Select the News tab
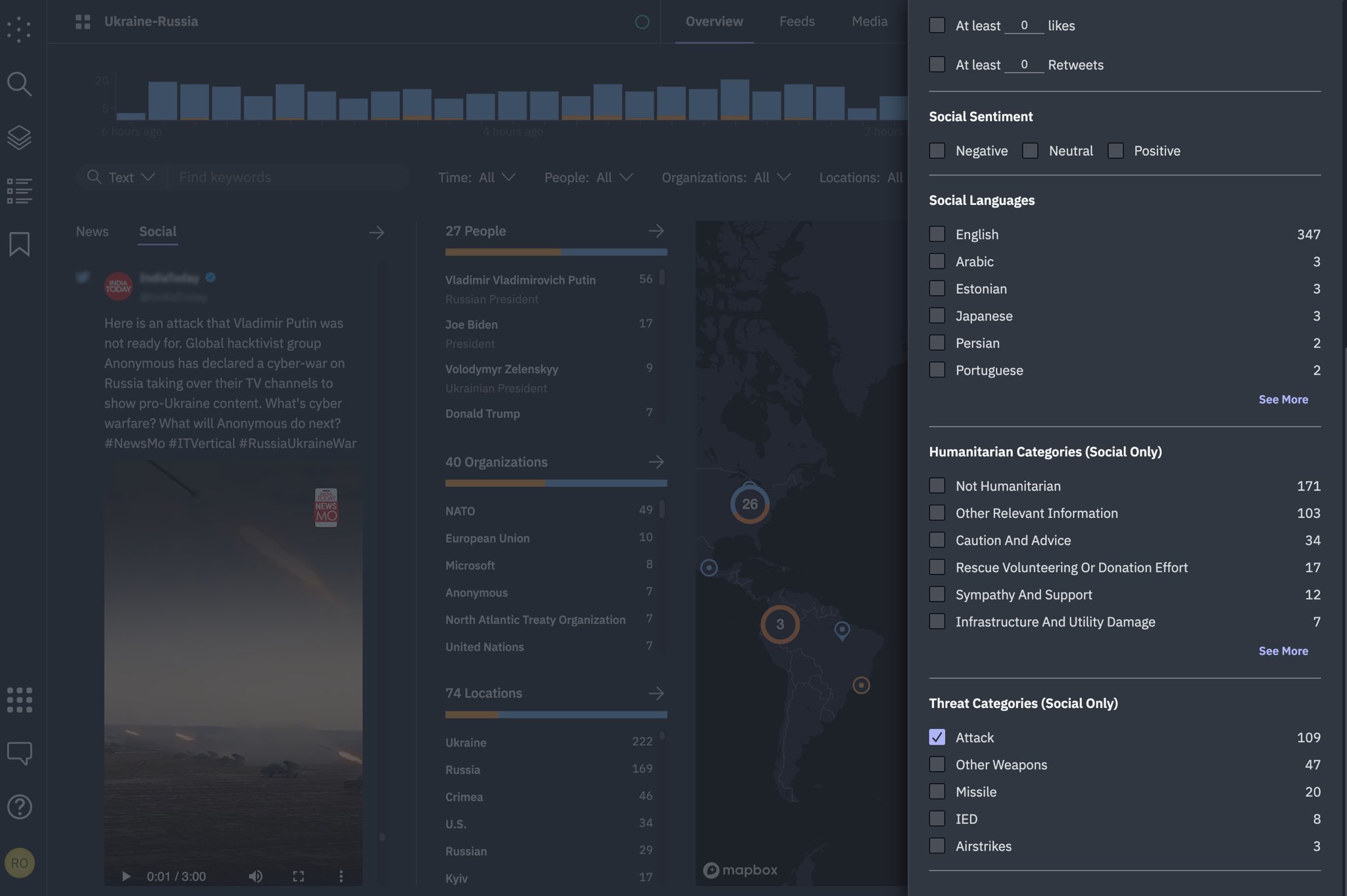This screenshot has height=896, width=1347. click(x=92, y=231)
